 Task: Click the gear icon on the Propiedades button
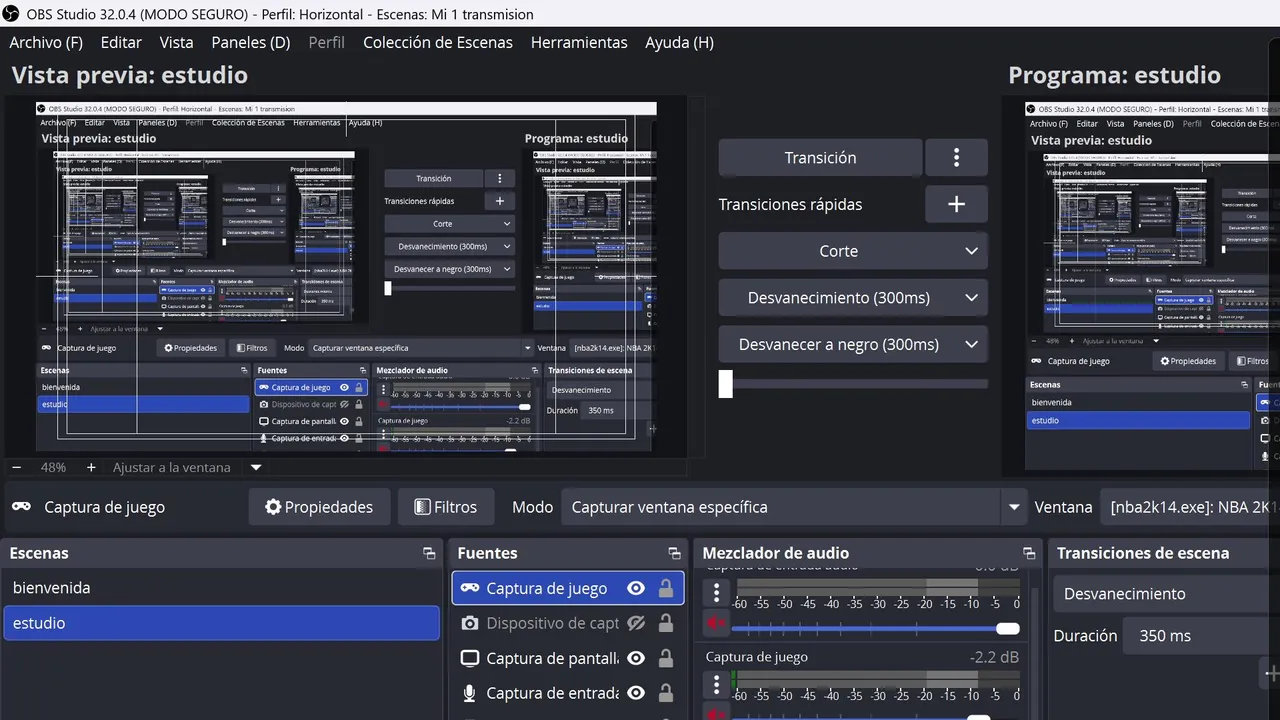pyautogui.click(x=273, y=507)
